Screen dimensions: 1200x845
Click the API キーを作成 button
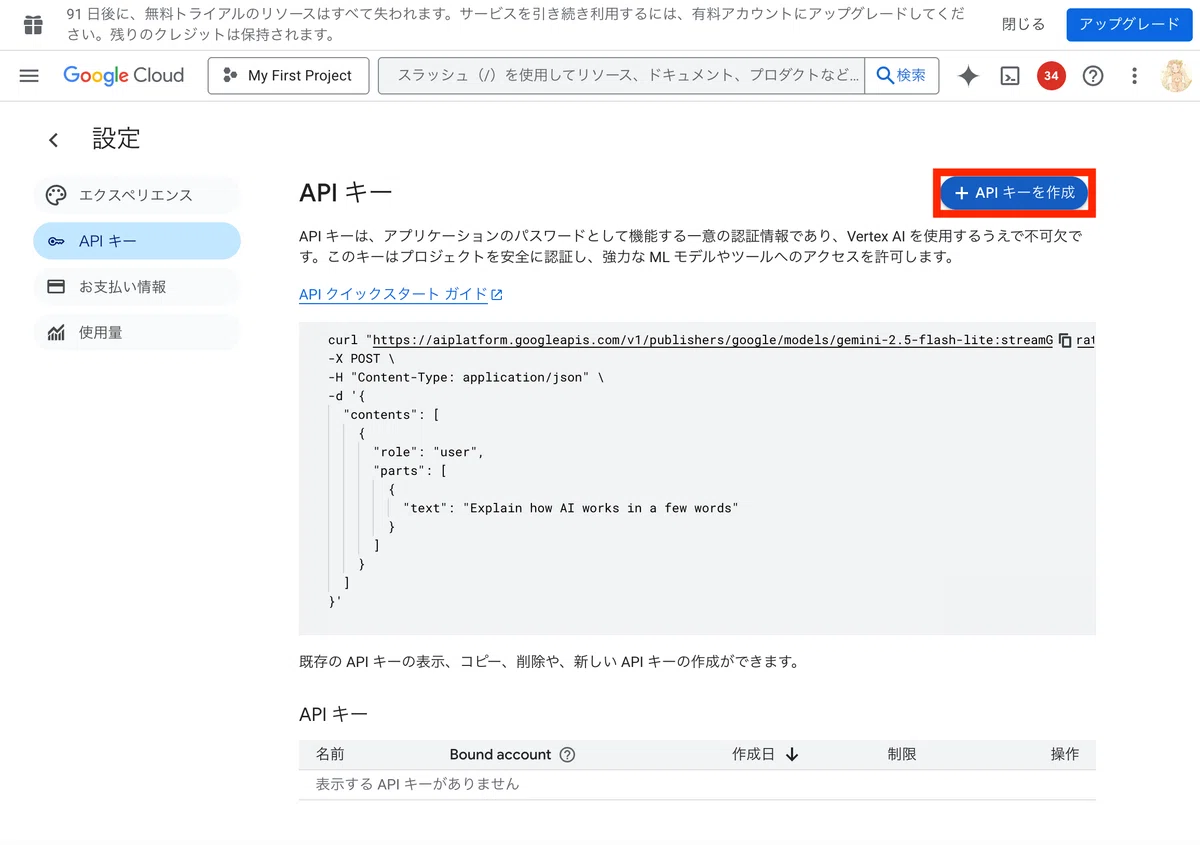pos(1015,193)
